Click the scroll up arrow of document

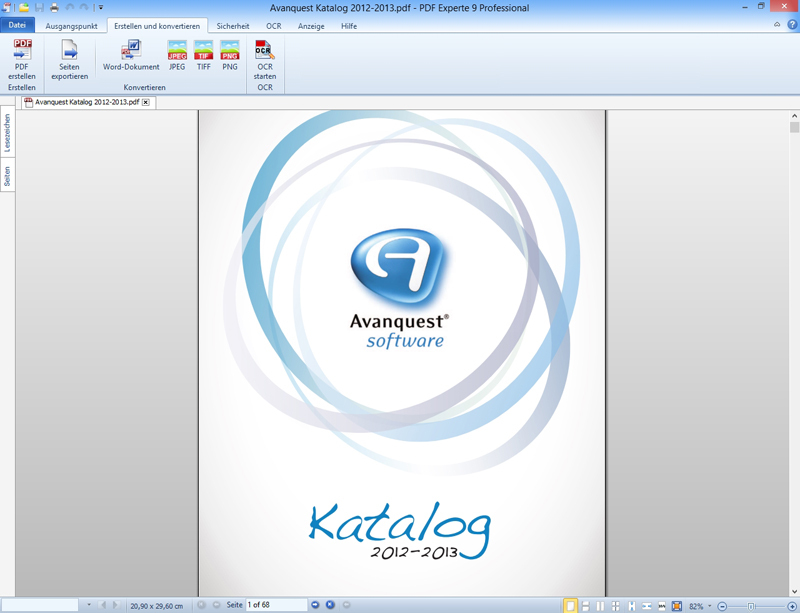[794, 116]
